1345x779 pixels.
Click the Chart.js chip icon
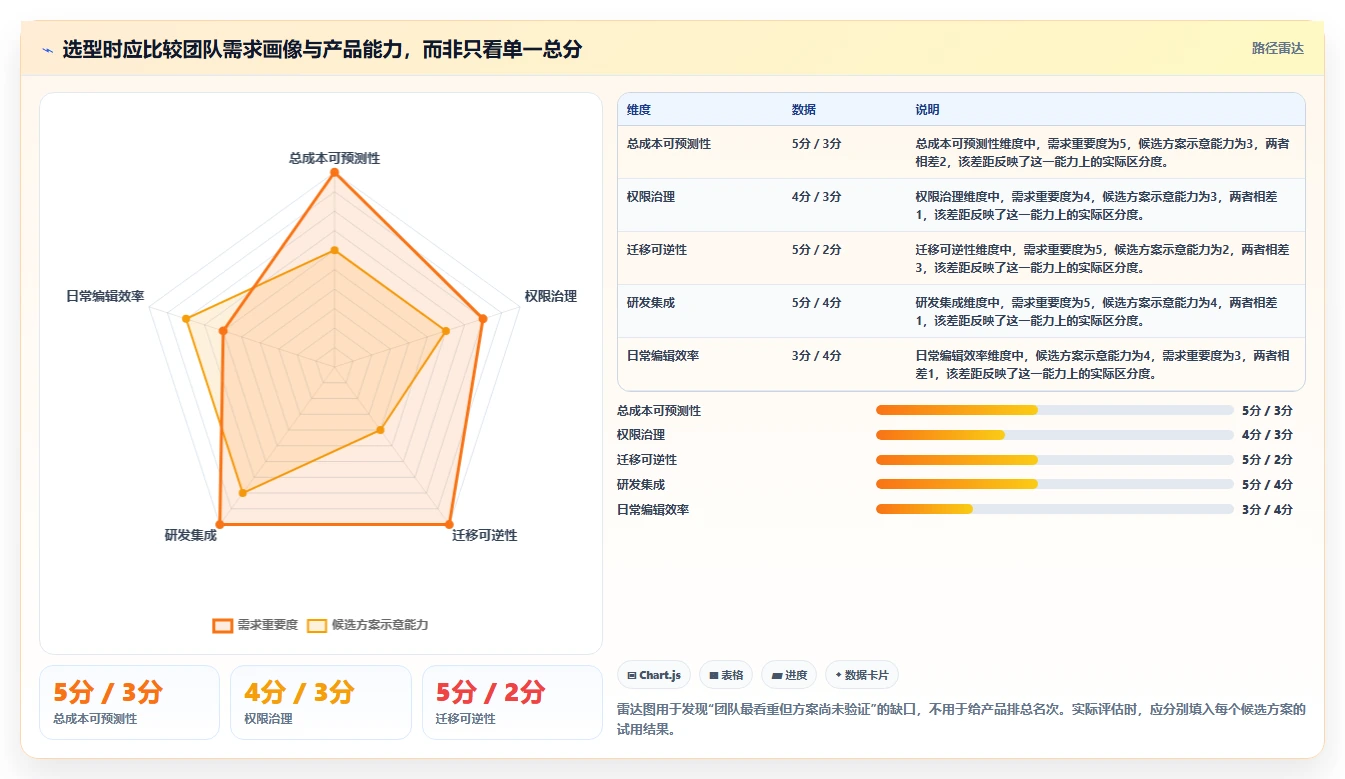632,675
